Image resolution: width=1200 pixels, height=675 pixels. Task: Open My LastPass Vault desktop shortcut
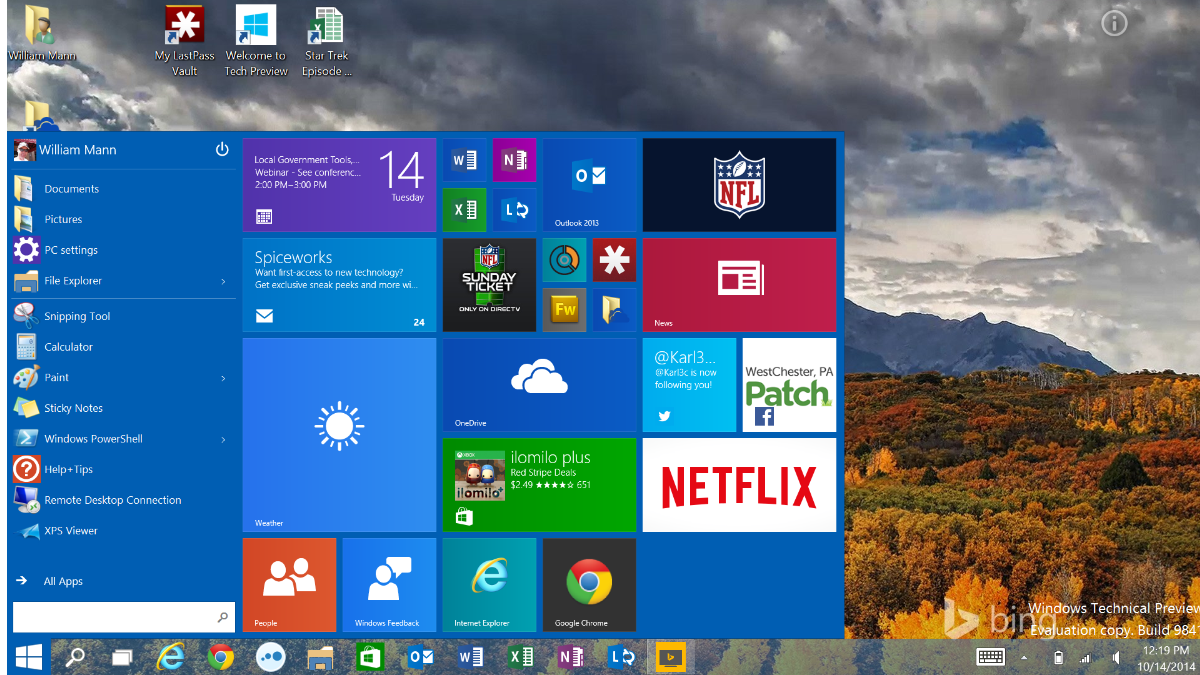[x=184, y=41]
